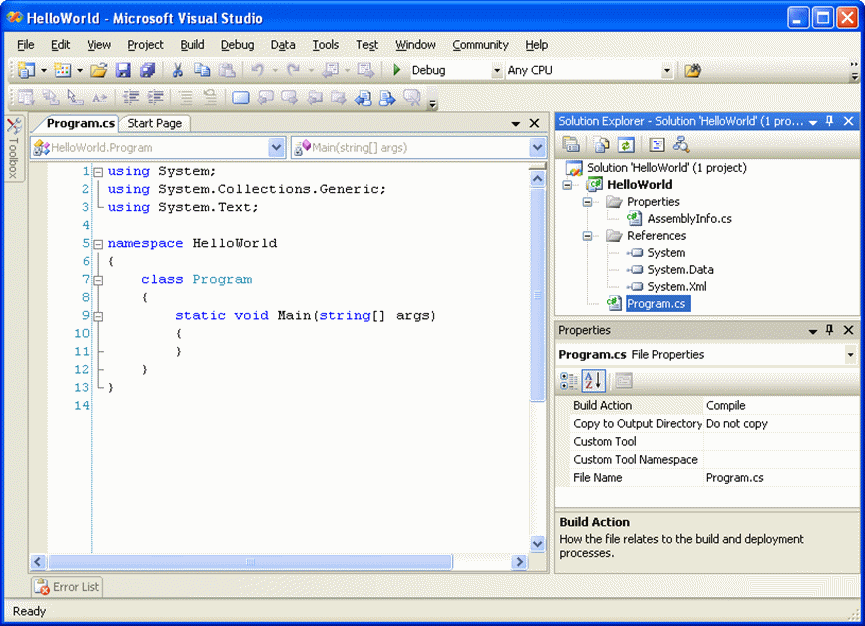
Task: Click the Add New Item toolbar icon
Action: click(x=62, y=70)
